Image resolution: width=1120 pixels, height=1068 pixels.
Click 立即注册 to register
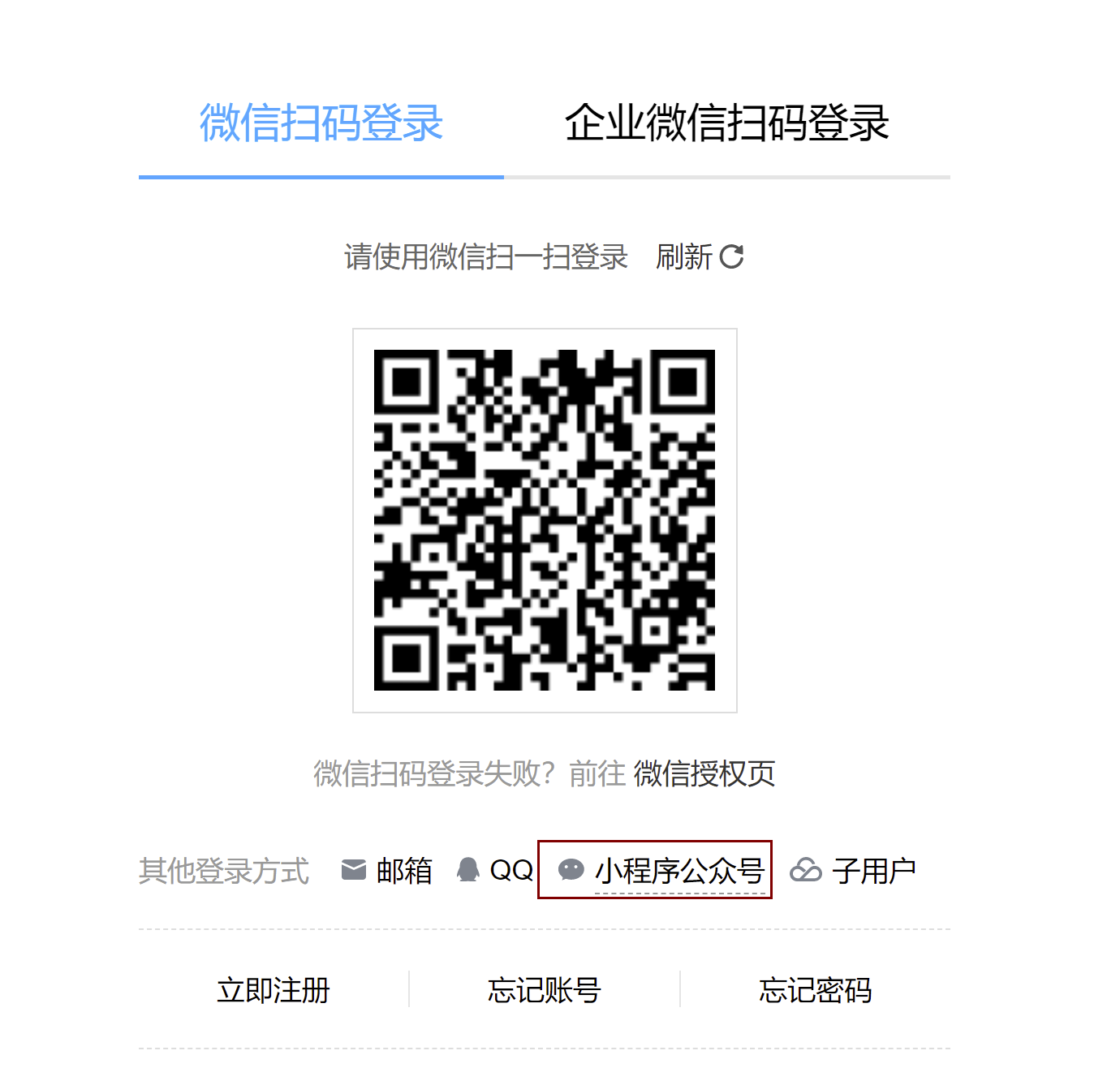coord(274,990)
